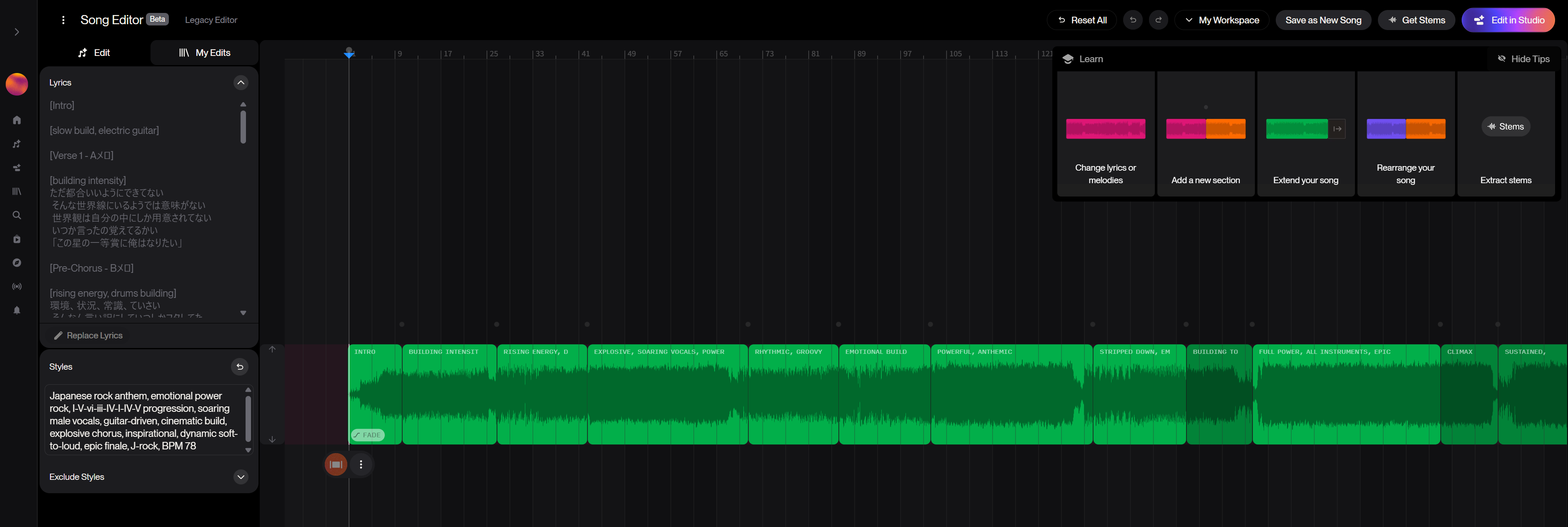The image size is (1568, 527).
Task: Open the My Workspace dropdown
Action: click(x=1222, y=20)
